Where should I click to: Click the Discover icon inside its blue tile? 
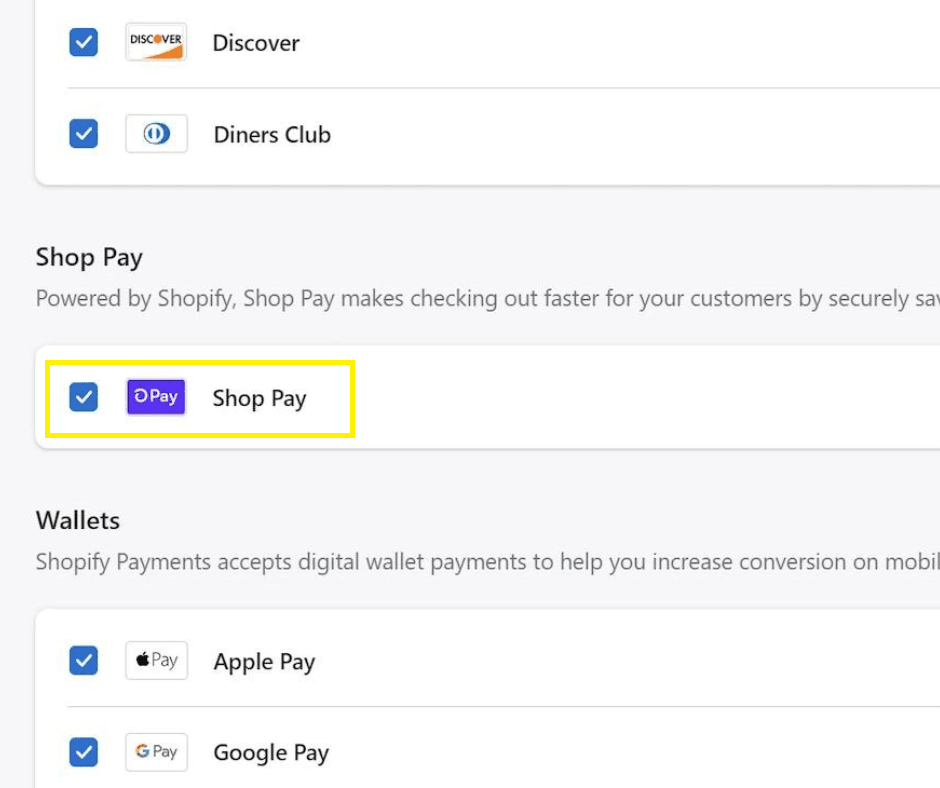coord(156,42)
